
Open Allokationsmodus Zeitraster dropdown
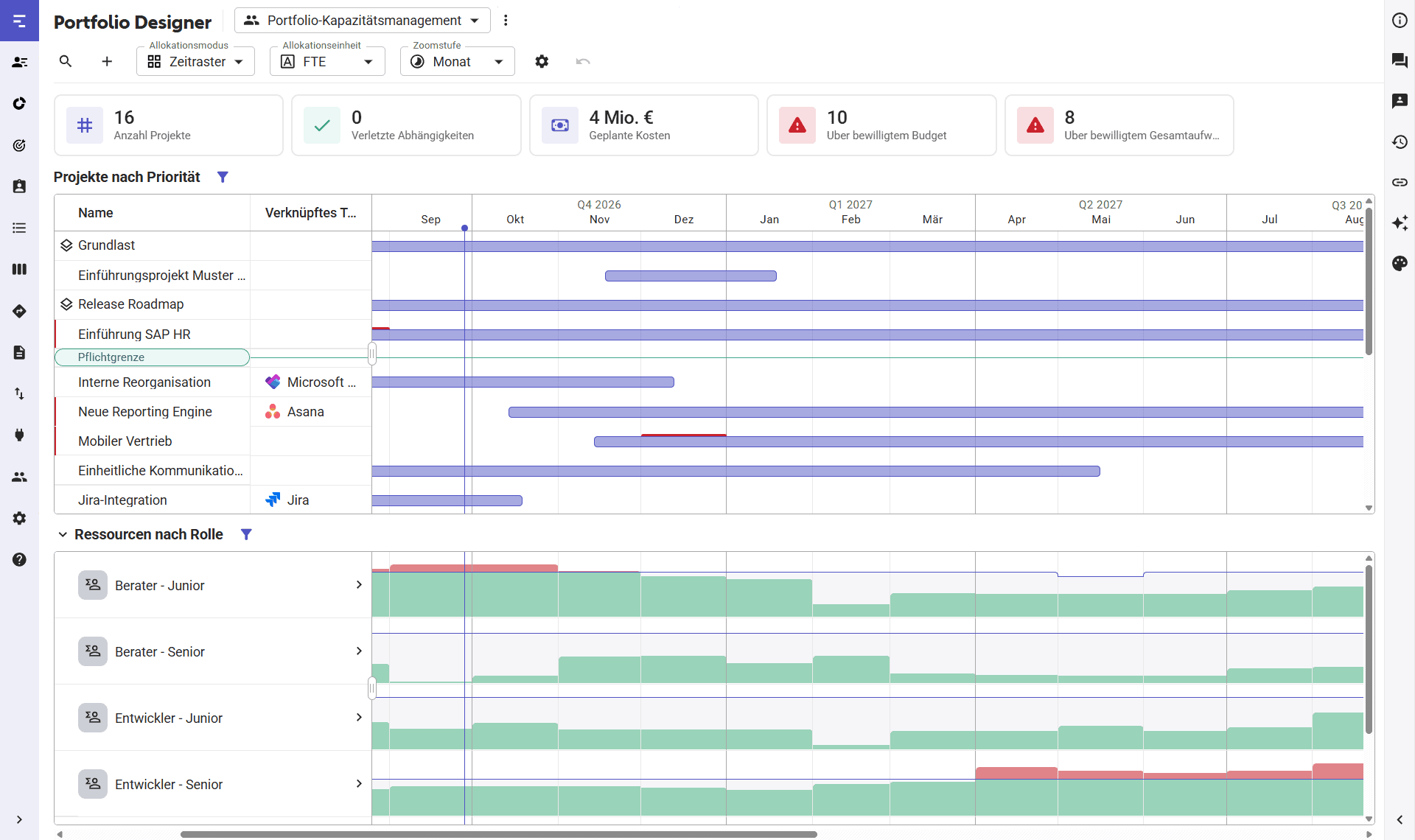195,61
